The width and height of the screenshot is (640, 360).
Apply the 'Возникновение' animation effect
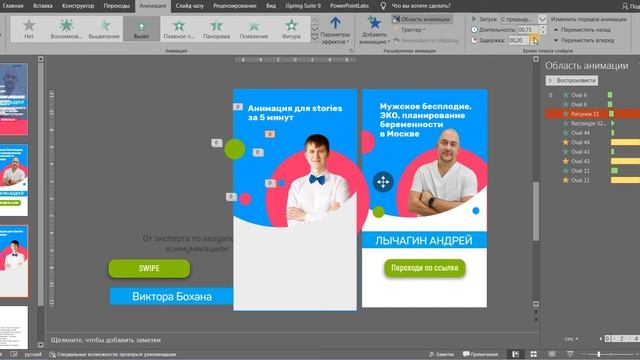point(66,29)
